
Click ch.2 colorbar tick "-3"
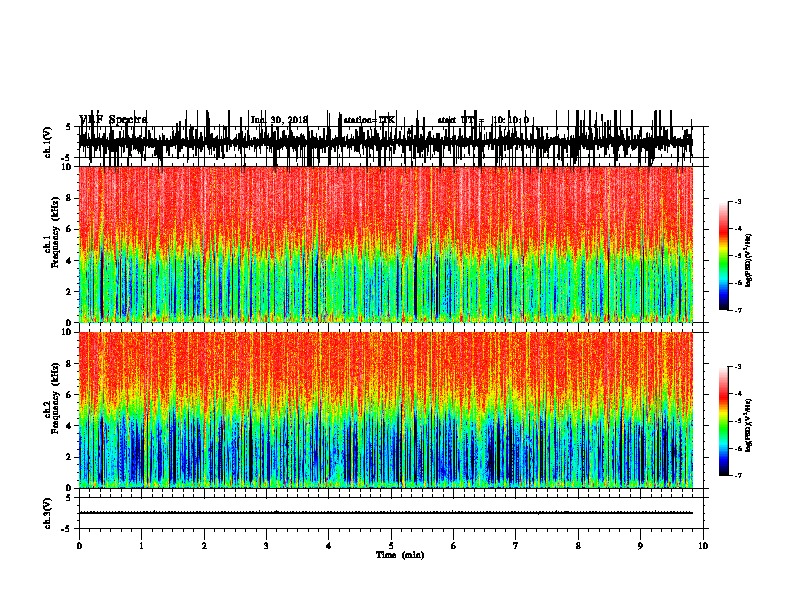tap(737, 367)
